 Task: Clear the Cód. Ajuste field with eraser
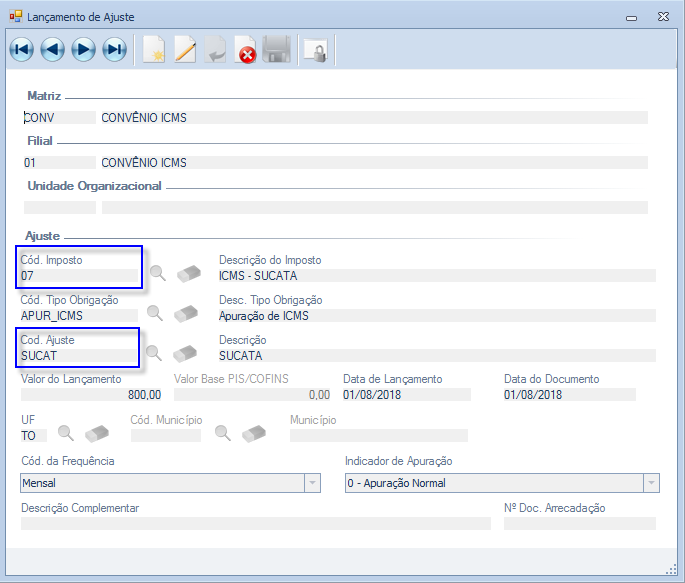[x=186, y=353]
